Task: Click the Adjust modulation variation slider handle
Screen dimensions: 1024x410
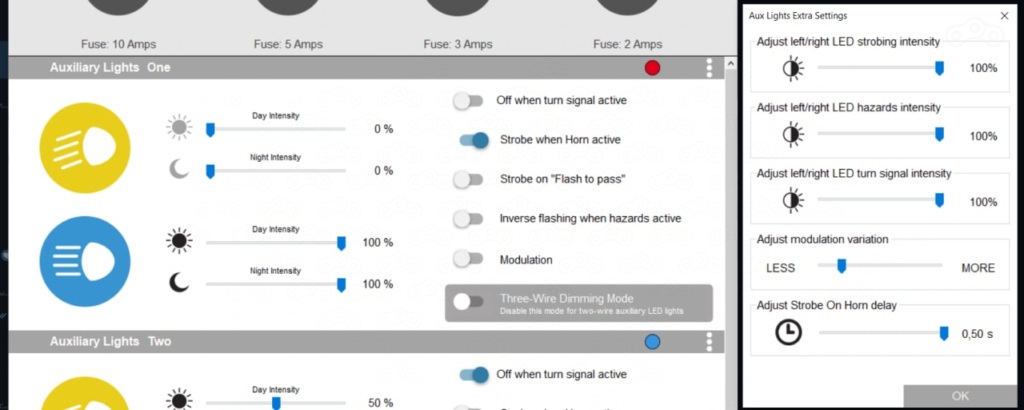Action: [x=841, y=266]
